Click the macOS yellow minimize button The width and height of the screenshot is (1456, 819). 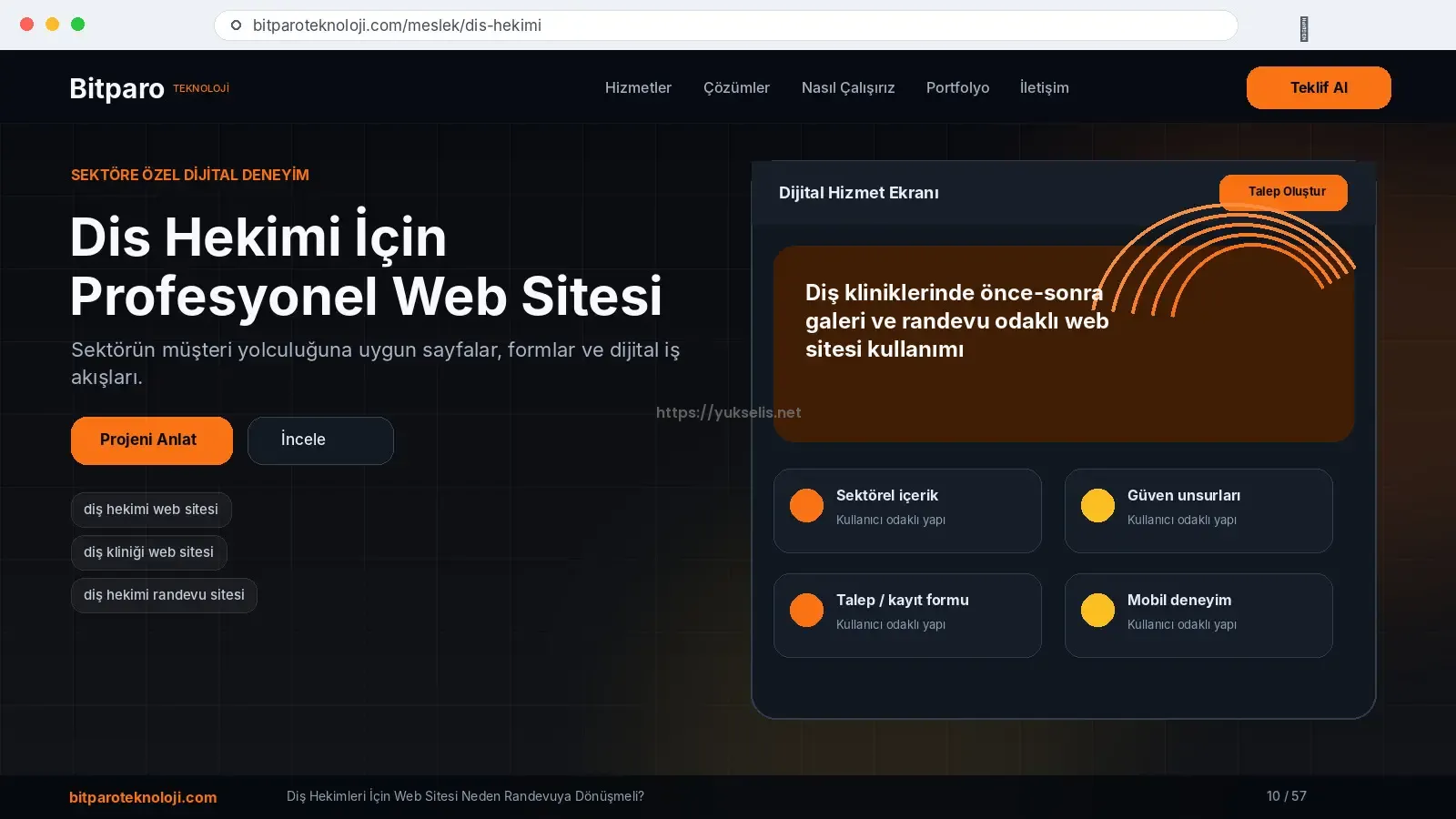click(x=53, y=25)
